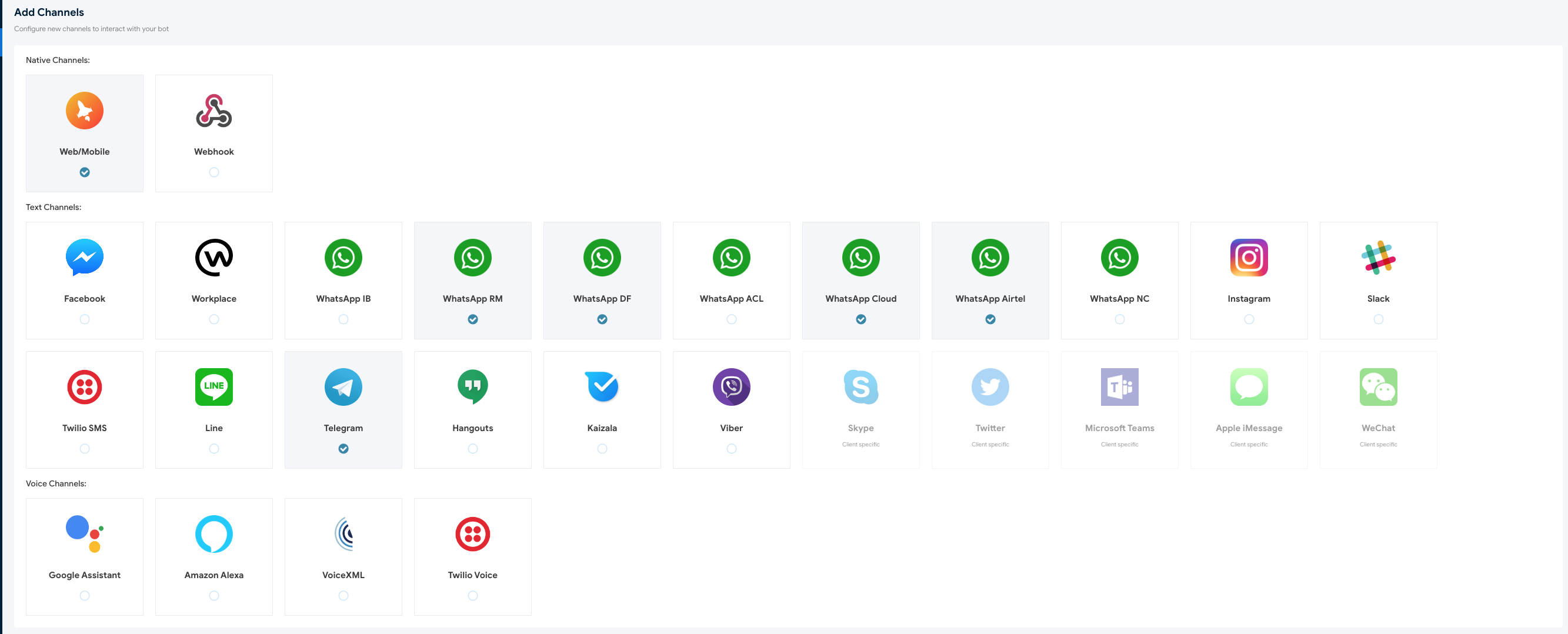Click the Twitter channel icon

tap(990, 386)
